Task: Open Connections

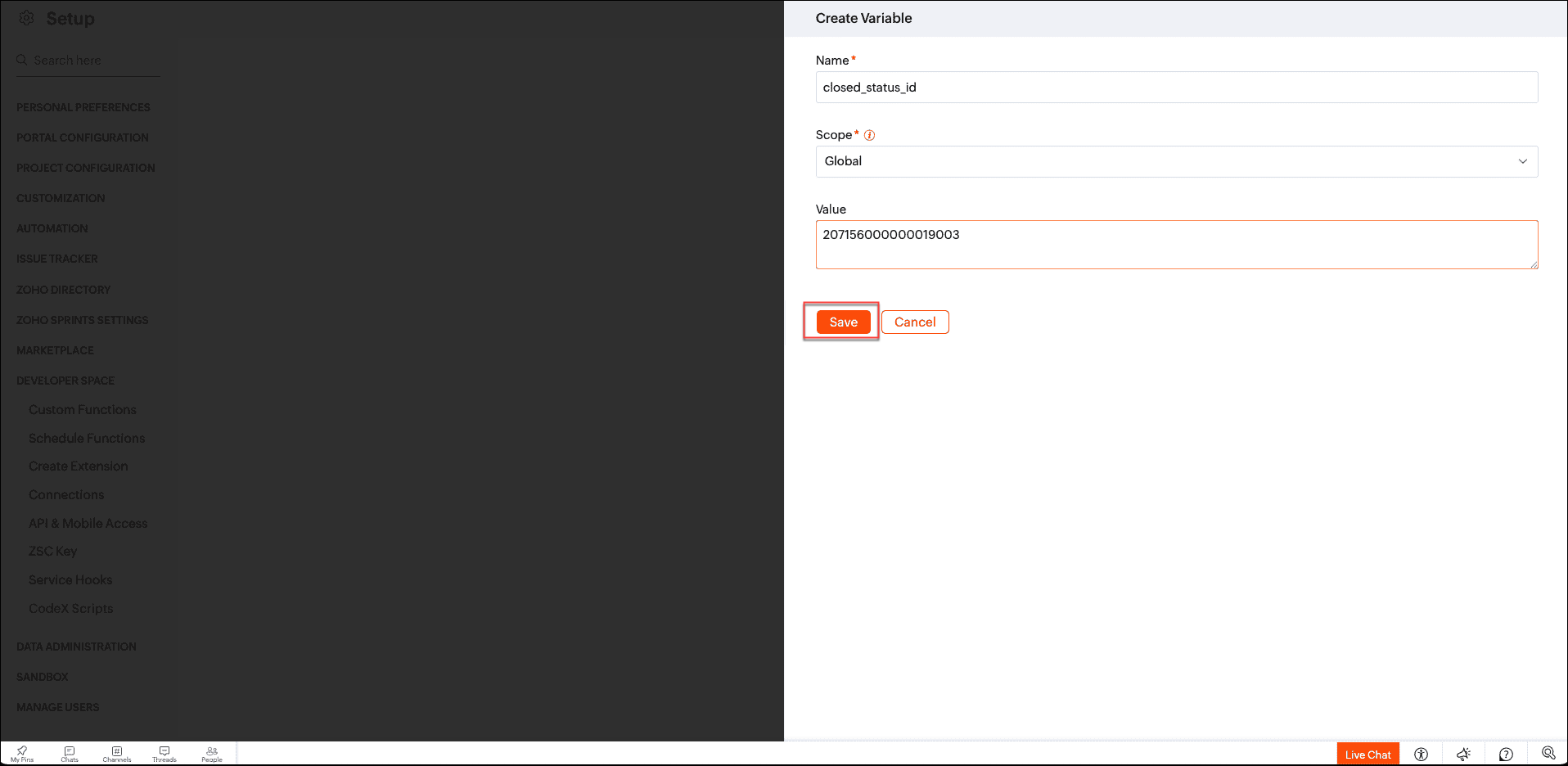Action: pos(66,494)
